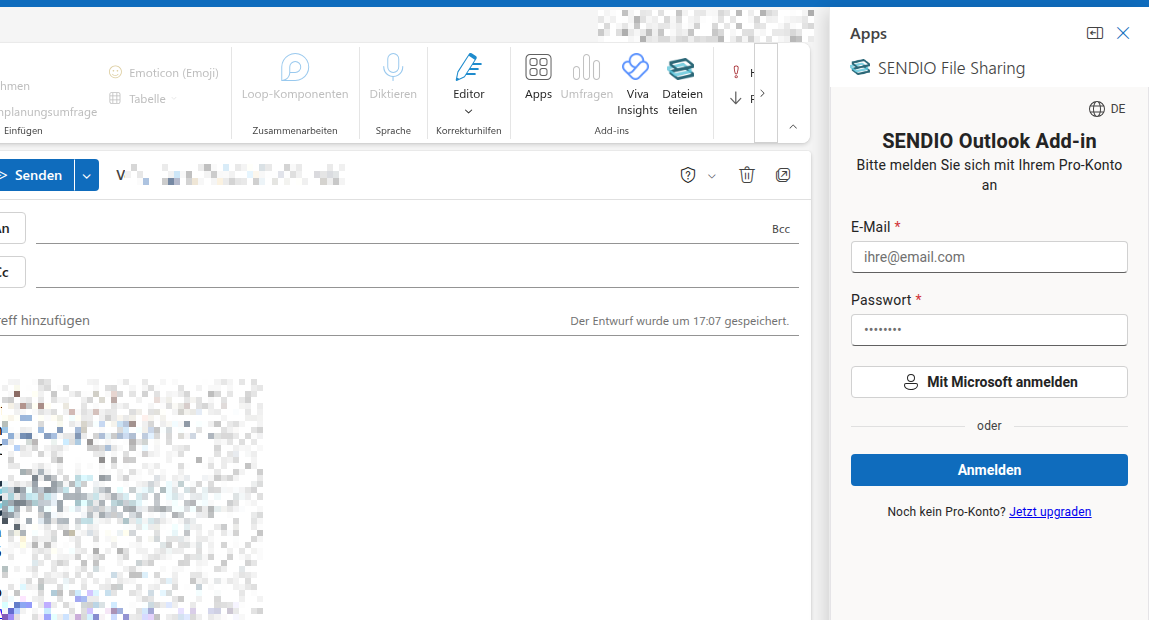Launch Viva Insights add-in
The height and width of the screenshot is (620, 1149).
(637, 84)
